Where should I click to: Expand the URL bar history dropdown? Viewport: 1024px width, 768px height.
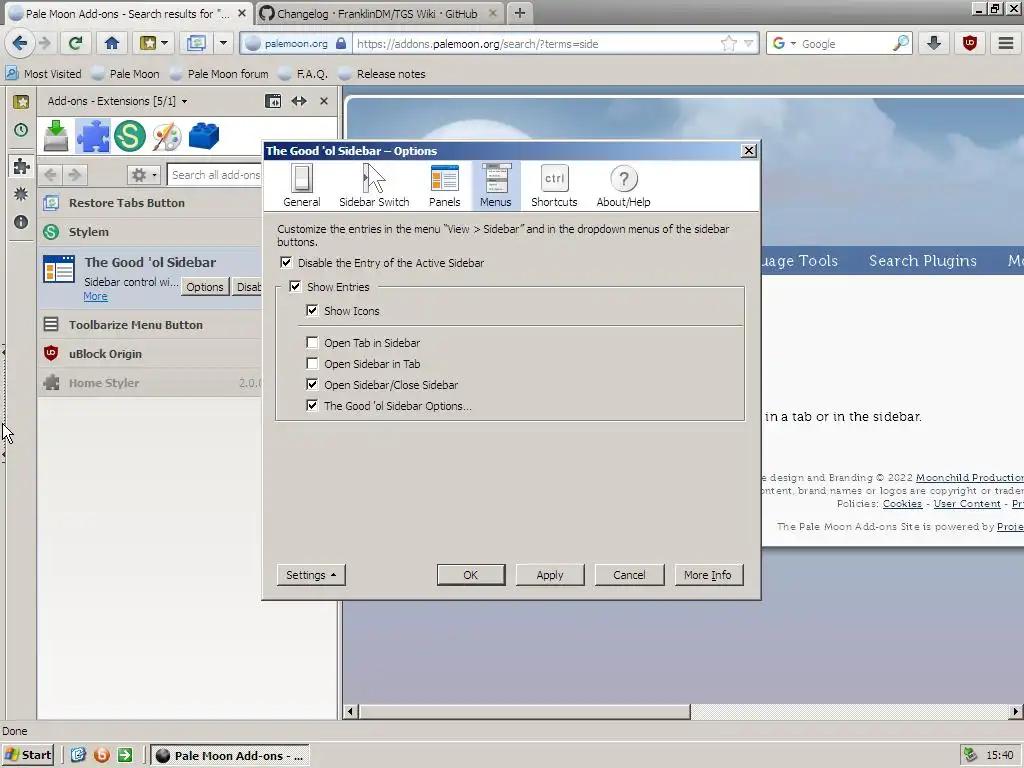[748, 44]
